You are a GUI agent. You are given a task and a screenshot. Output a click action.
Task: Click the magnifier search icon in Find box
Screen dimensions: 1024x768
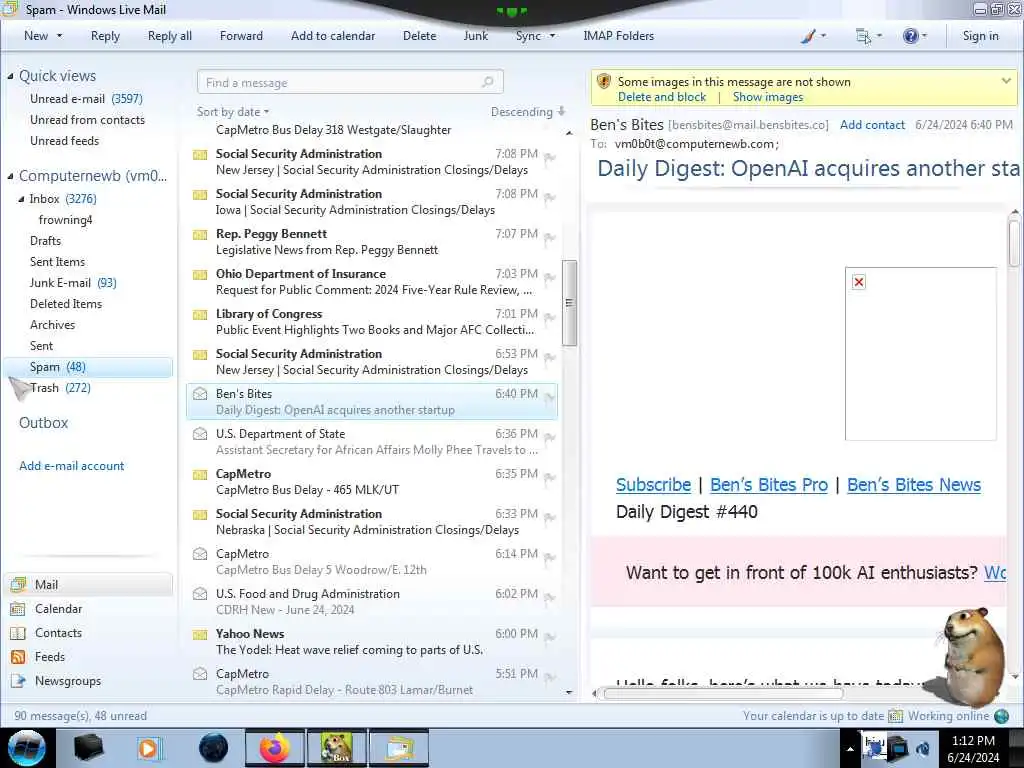(x=487, y=82)
